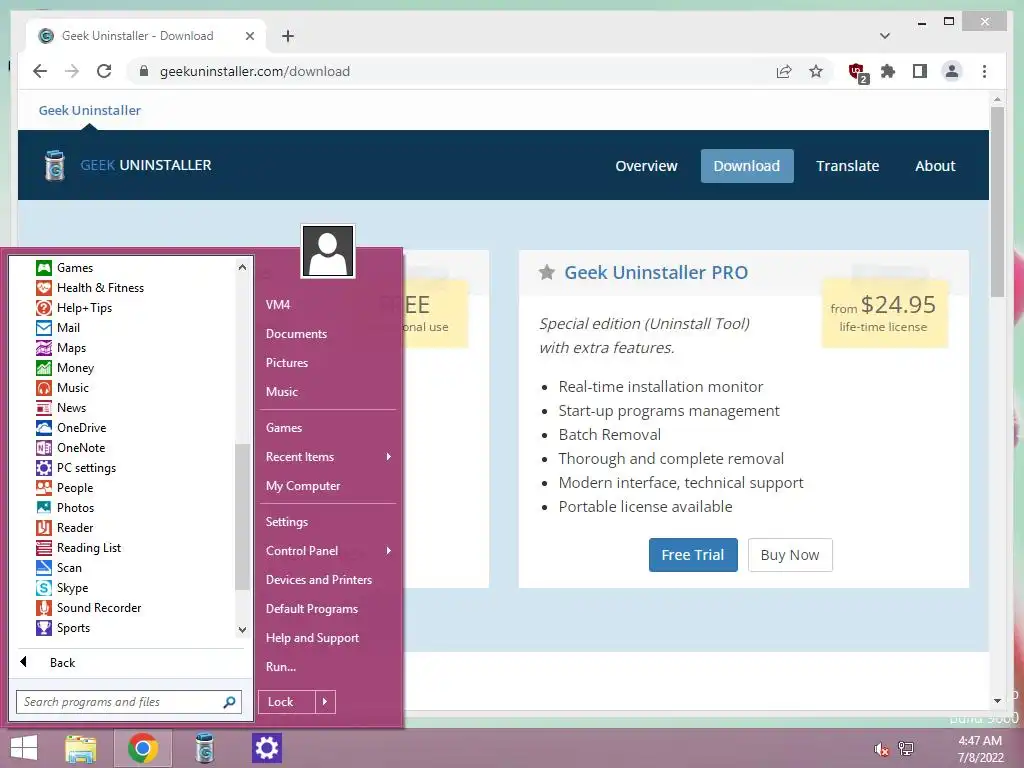Click the Search programs and files field
This screenshot has height=768, width=1024.
pyautogui.click(x=129, y=702)
